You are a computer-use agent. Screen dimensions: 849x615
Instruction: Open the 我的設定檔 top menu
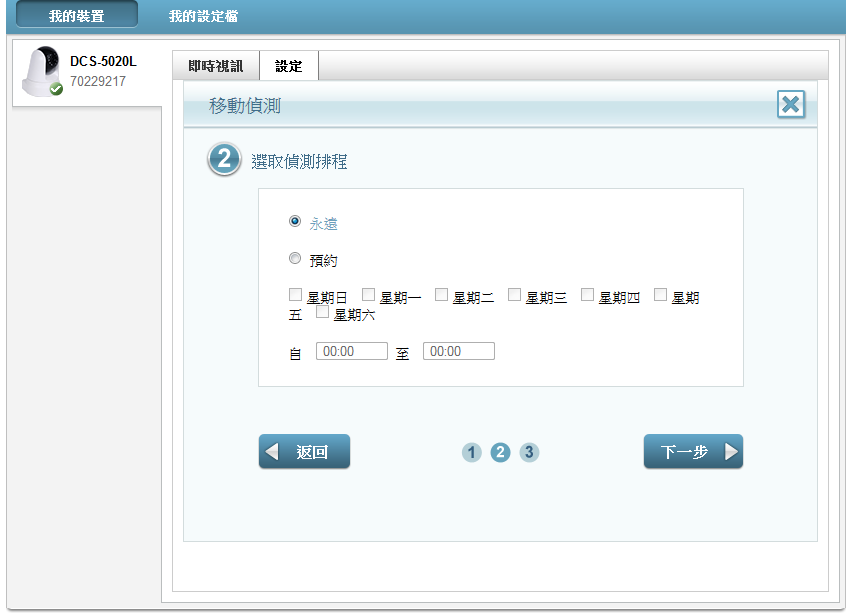pos(203,16)
